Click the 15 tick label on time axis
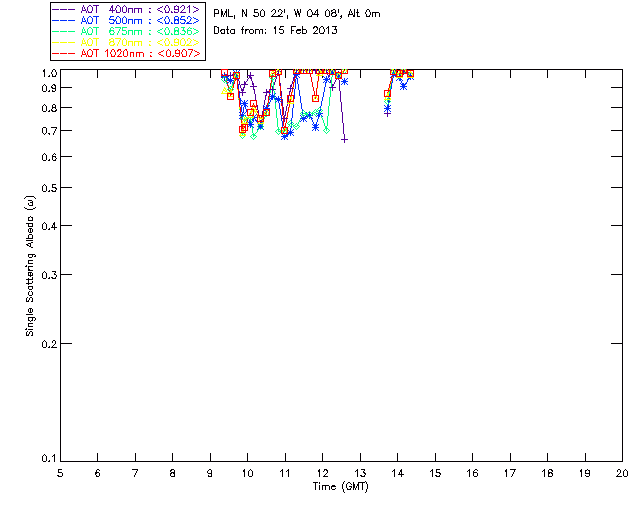Screen dimensions: 640x512 [x=435, y=472]
